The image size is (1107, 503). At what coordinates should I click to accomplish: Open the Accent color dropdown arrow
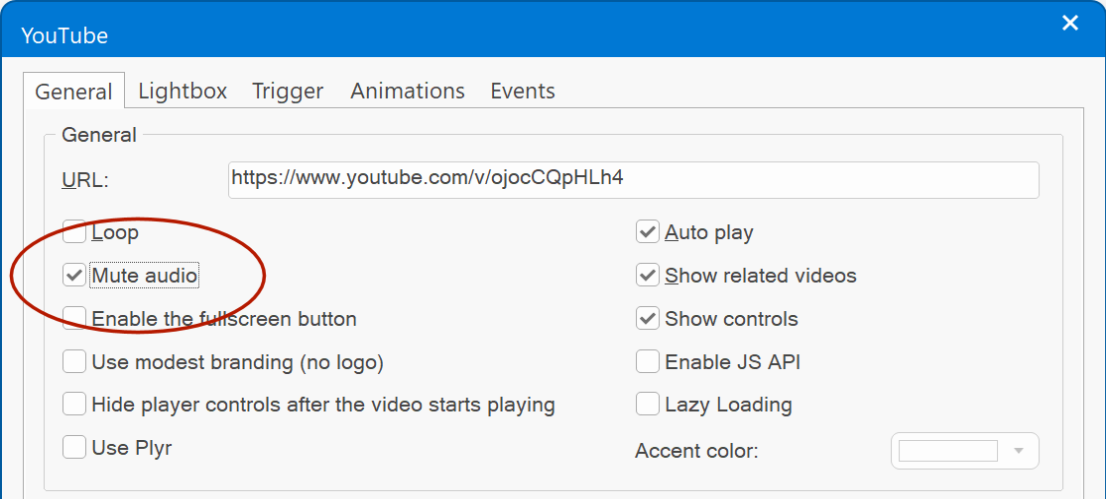pos(1018,451)
